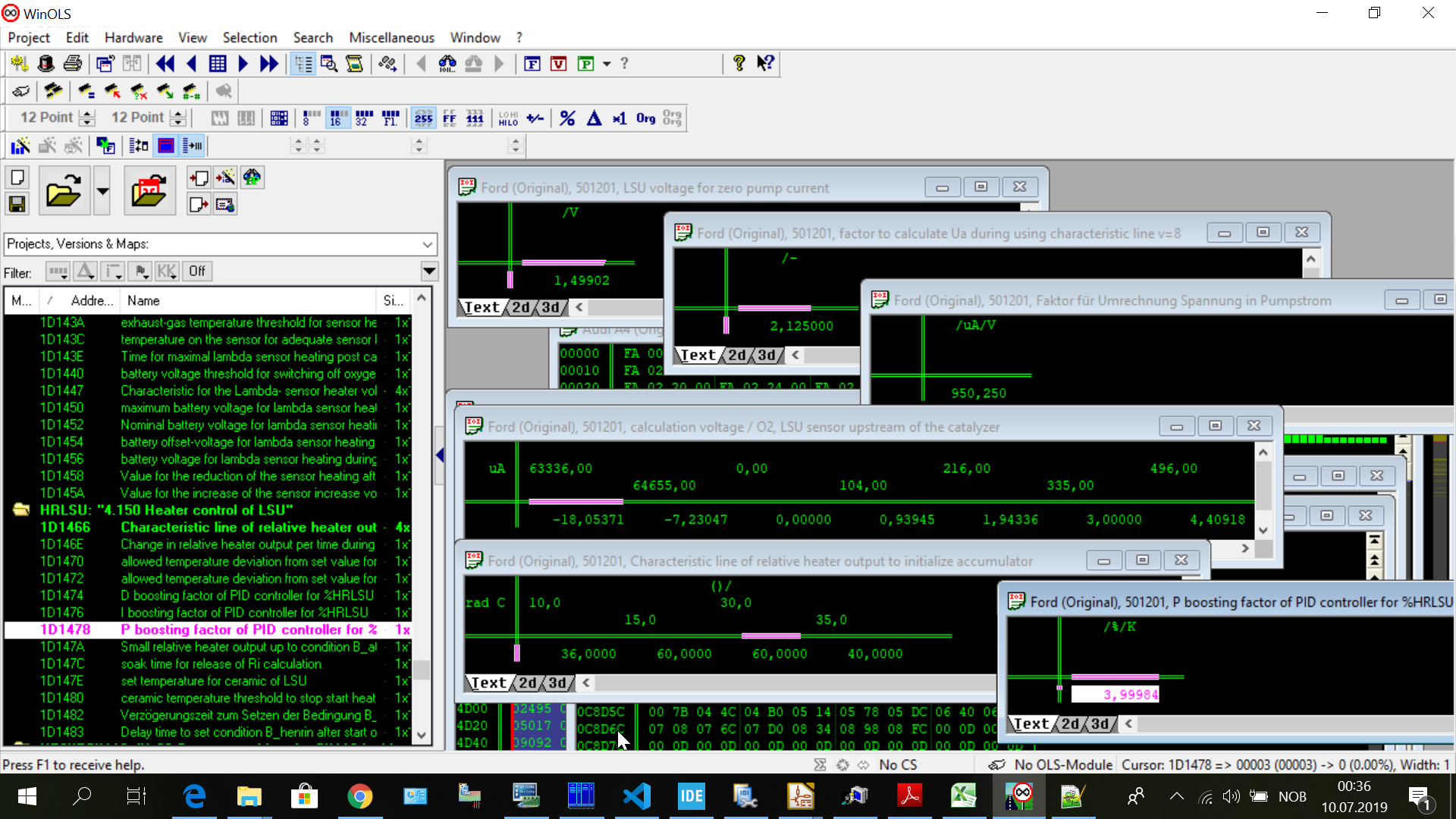Open the first filter dropdown with bars
The width and height of the screenshot is (1456, 819).
click(x=58, y=271)
